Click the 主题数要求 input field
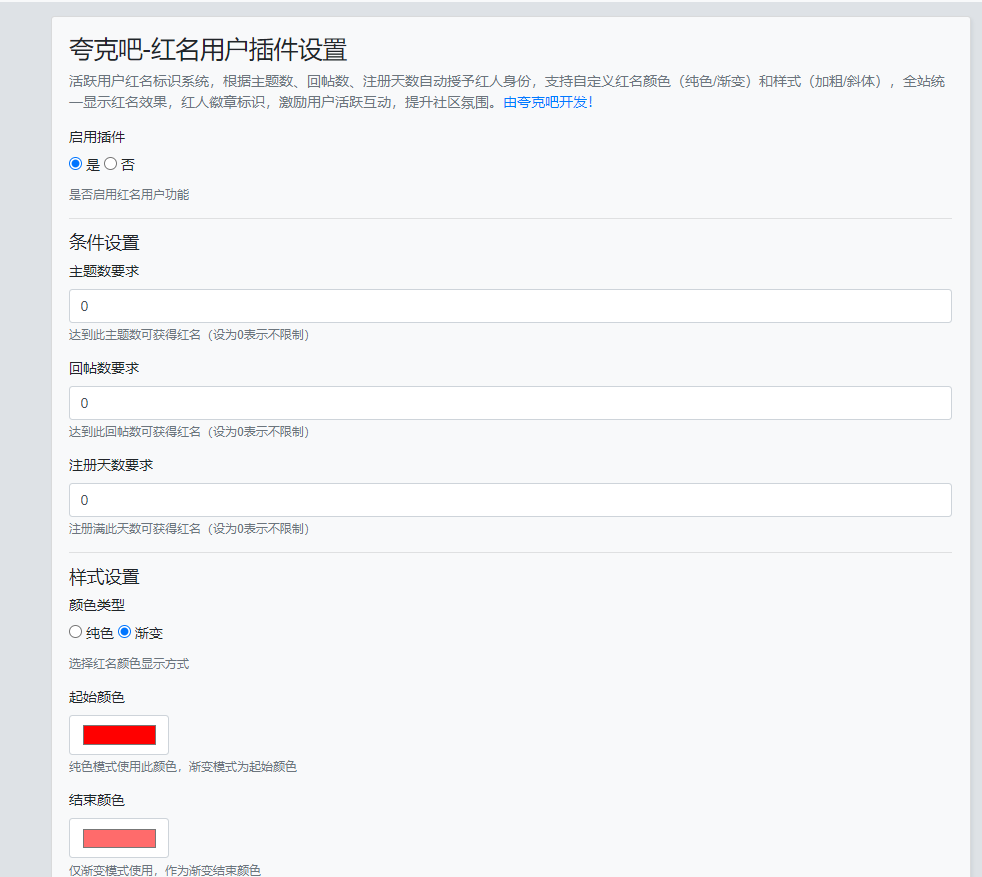The image size is (982, 877). pos(510,306)
